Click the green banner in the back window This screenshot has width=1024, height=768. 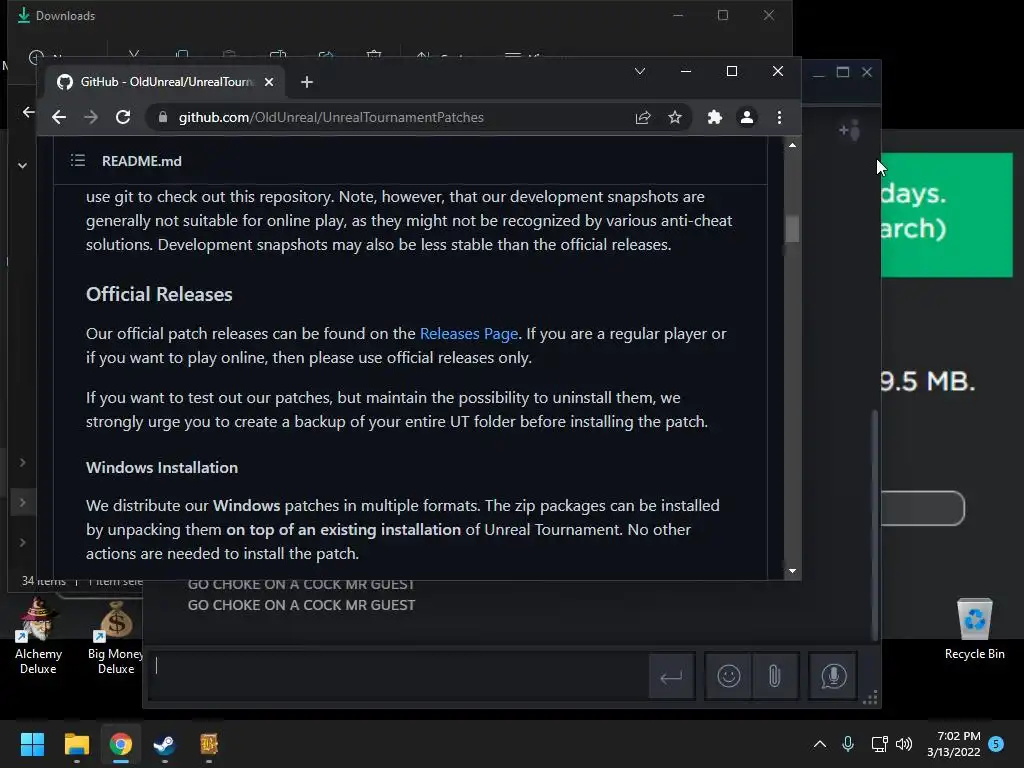[947, 215]
